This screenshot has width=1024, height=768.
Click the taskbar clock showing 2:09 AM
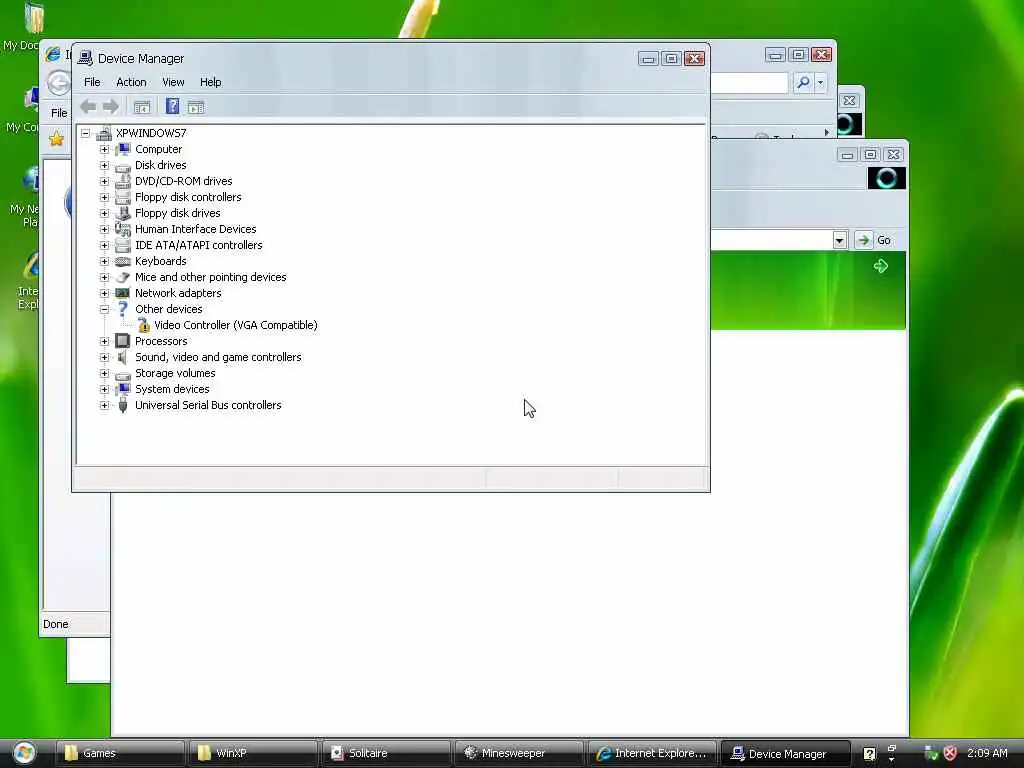[987, 753]
